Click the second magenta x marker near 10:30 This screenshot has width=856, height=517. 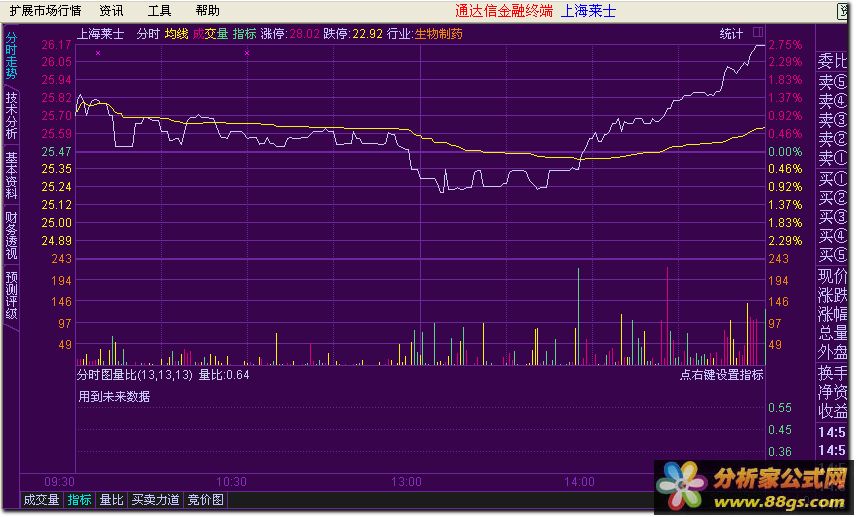[247, 53]
